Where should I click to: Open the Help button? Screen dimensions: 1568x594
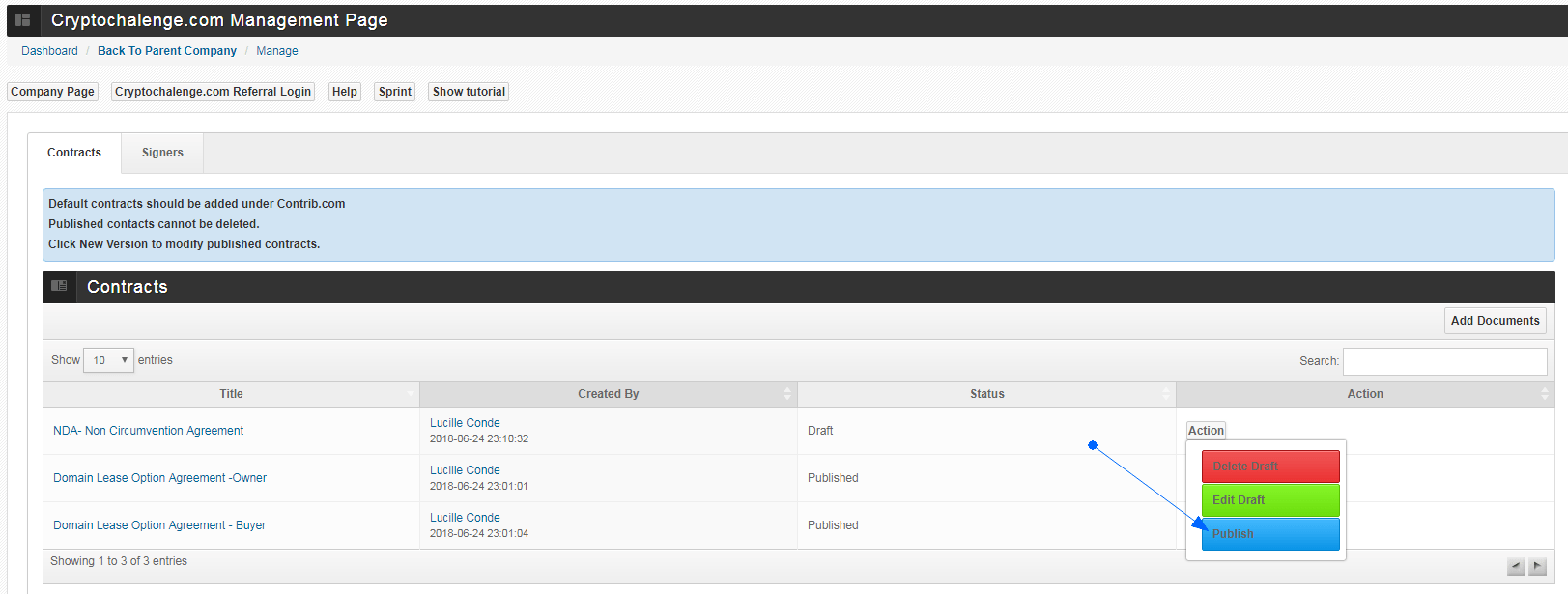[345, 92]
